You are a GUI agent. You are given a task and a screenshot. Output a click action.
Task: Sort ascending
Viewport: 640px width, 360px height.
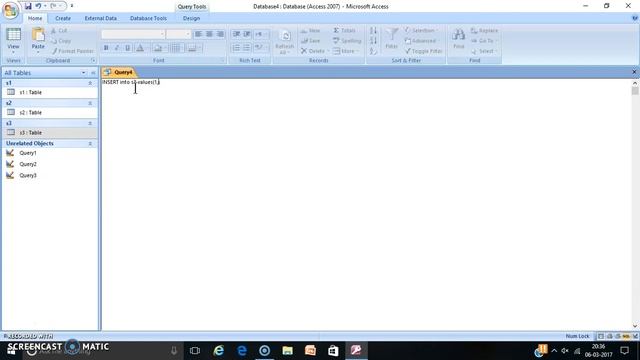pos(373,31)
